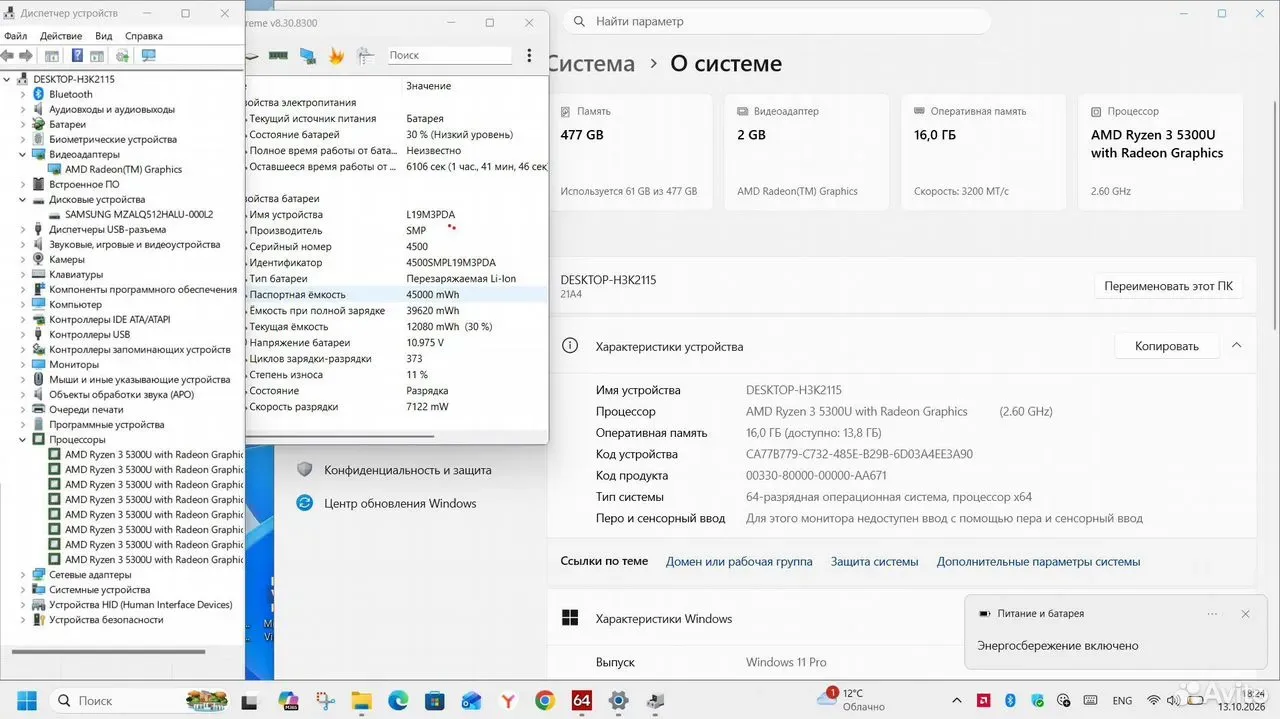Open the Settings gear icon on taskbar
This screenshot has width=1280, height=719.
pyautogui.click(x=619, y=701)
